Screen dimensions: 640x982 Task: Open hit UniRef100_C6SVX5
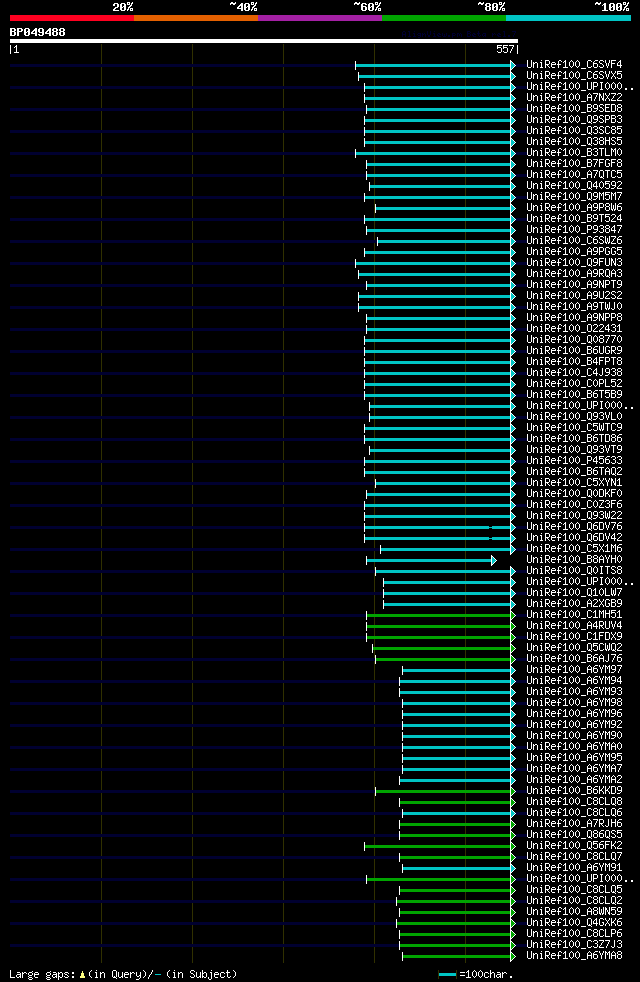tap(574, 76)
